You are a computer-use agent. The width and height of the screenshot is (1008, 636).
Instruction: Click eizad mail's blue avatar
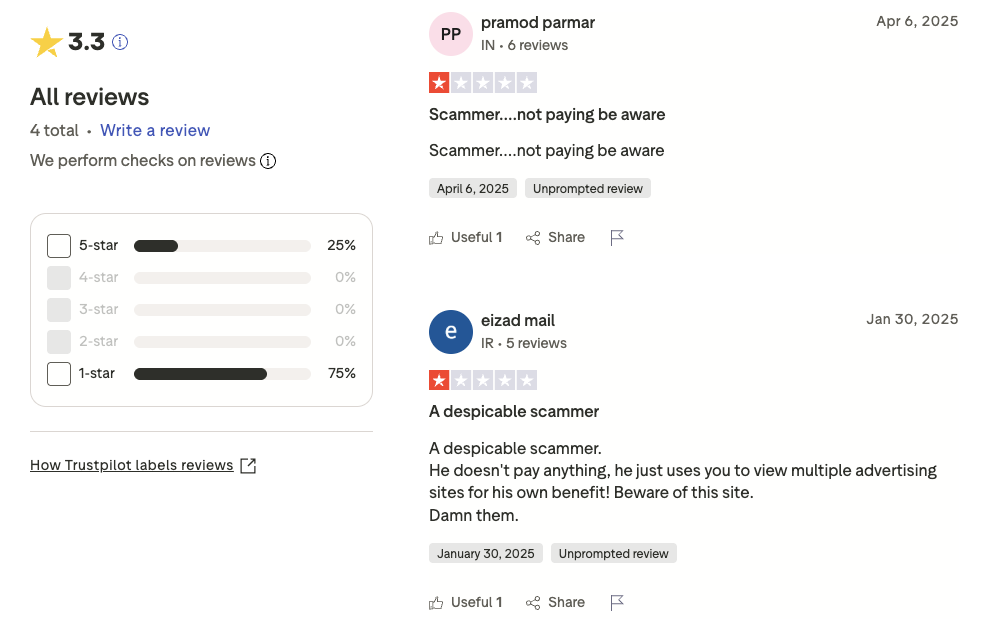451,331
